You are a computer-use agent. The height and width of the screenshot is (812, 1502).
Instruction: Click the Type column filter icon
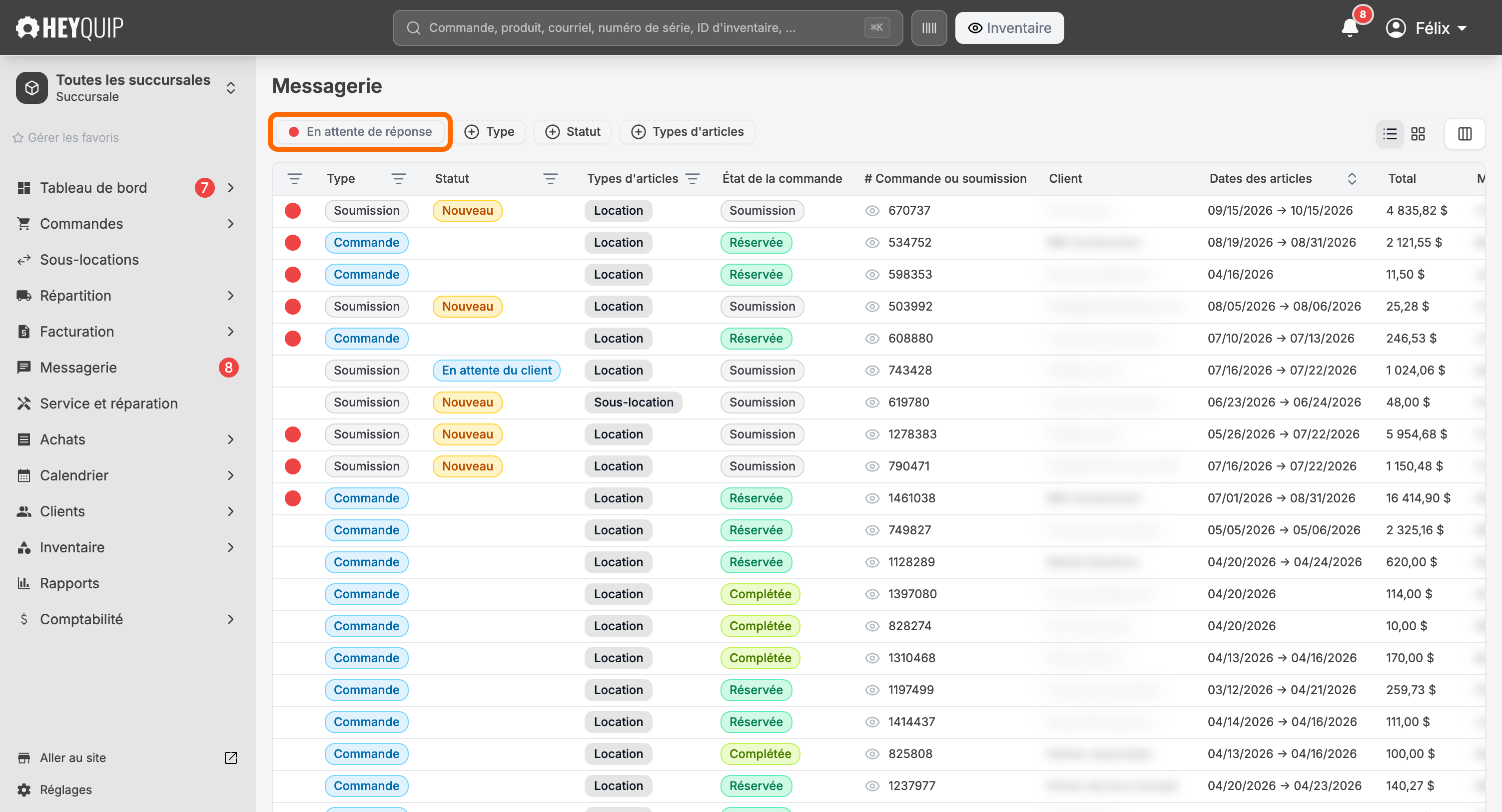[398, 178]
